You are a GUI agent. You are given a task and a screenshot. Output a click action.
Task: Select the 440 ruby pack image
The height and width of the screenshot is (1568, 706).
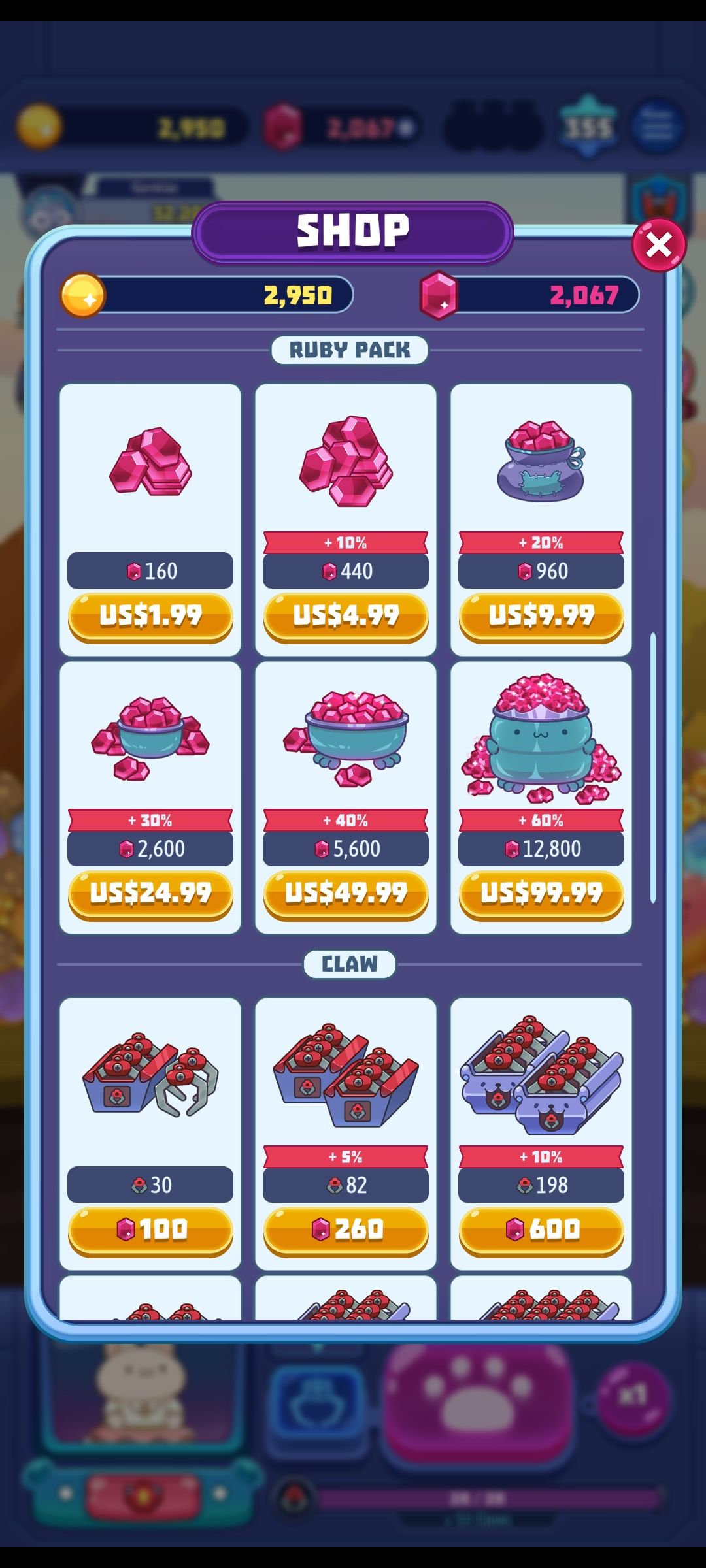tap(346, 461)
